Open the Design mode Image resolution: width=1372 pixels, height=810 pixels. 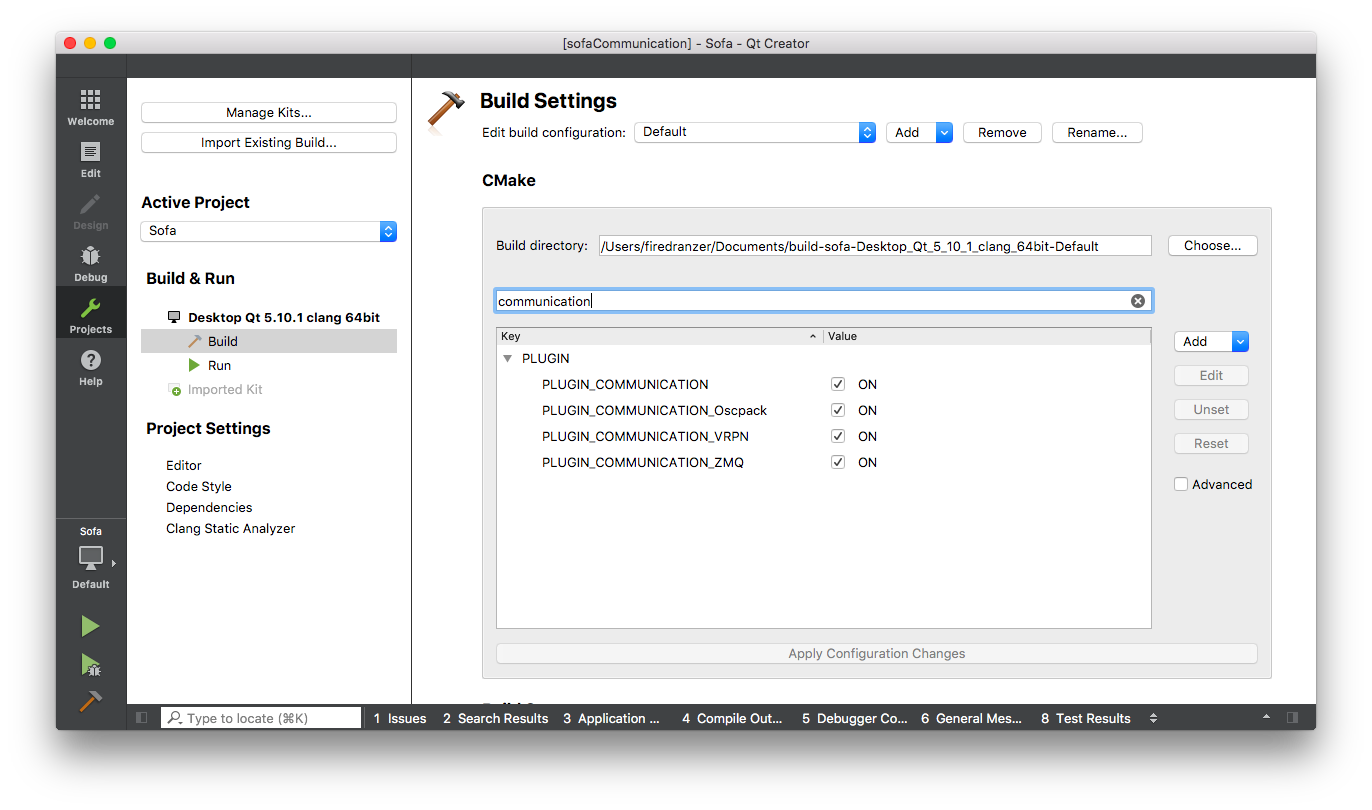click(90, 211)
